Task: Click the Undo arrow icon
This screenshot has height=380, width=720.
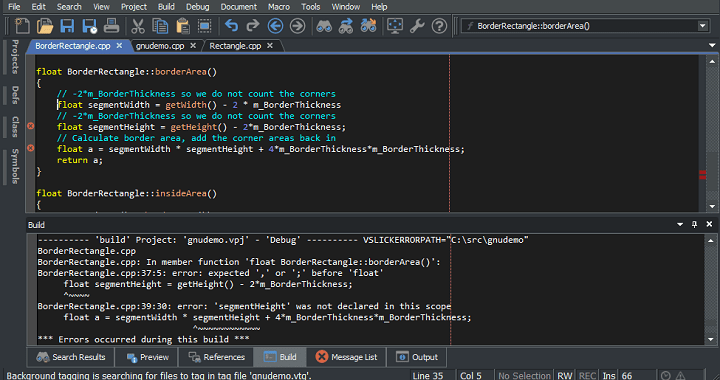Action: pos(231,26)
